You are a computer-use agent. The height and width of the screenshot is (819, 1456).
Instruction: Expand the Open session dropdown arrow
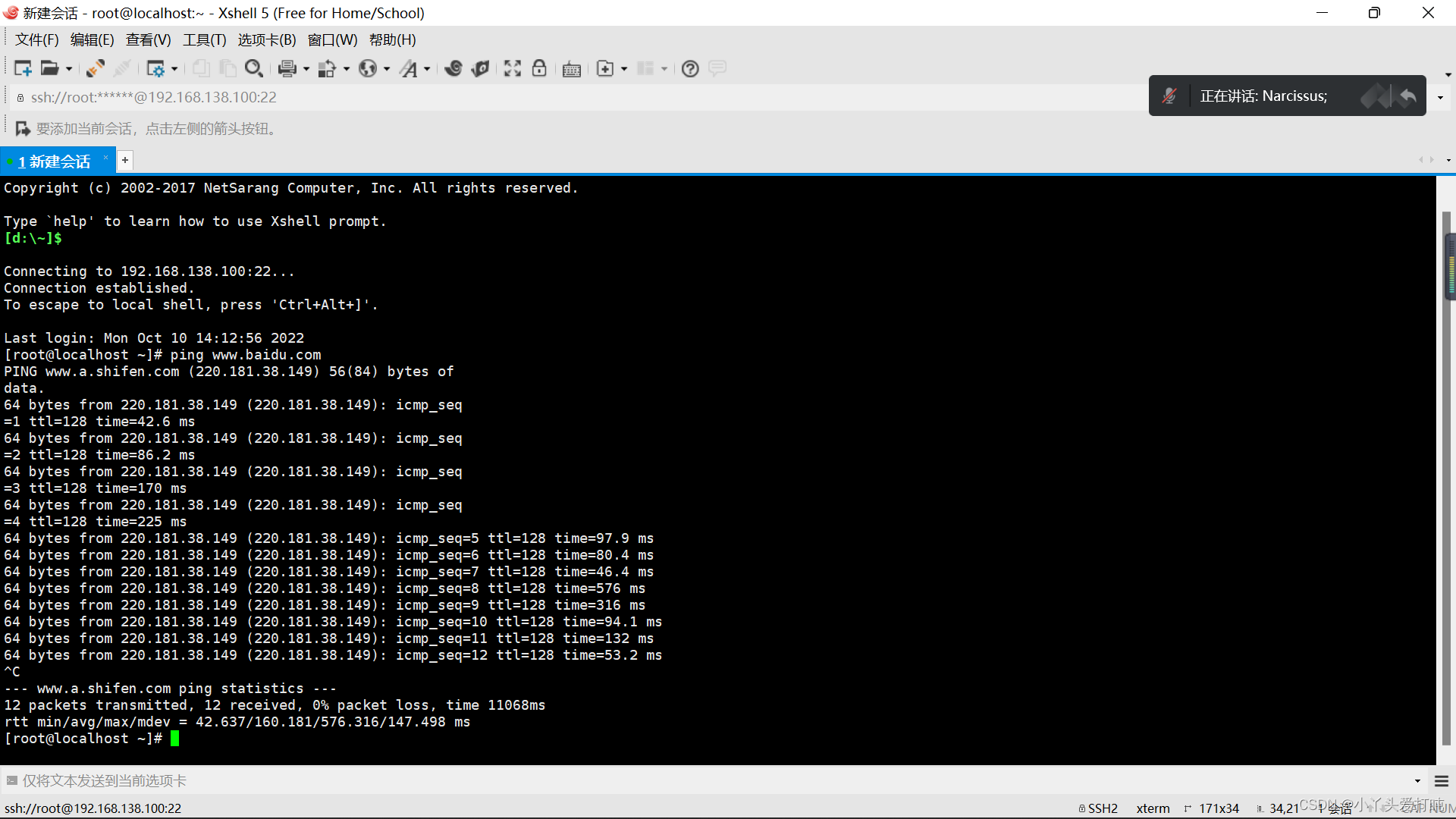coord(69,69)
